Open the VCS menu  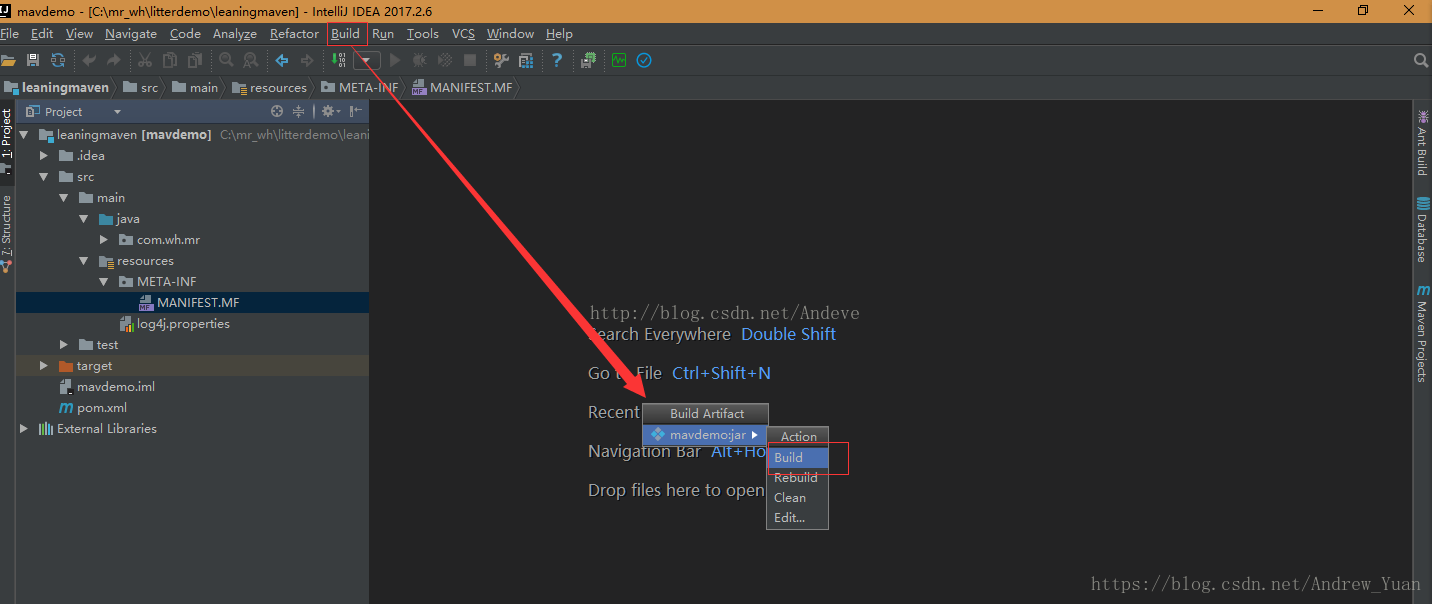click(x=463, y=33)
